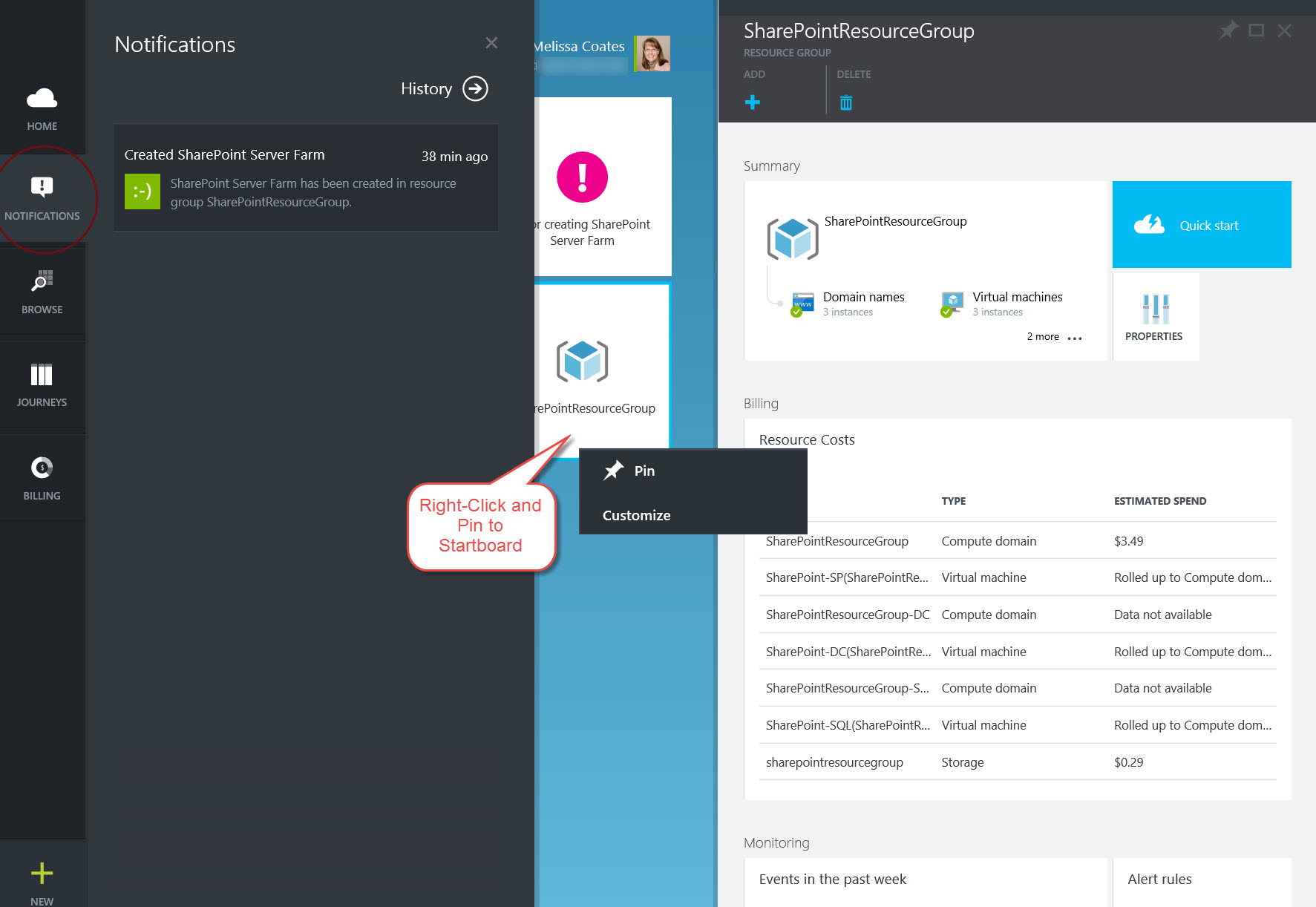Click the 38 min ago timestamp
Viewport: 1316px width, 907px height.
pos(454,157)
